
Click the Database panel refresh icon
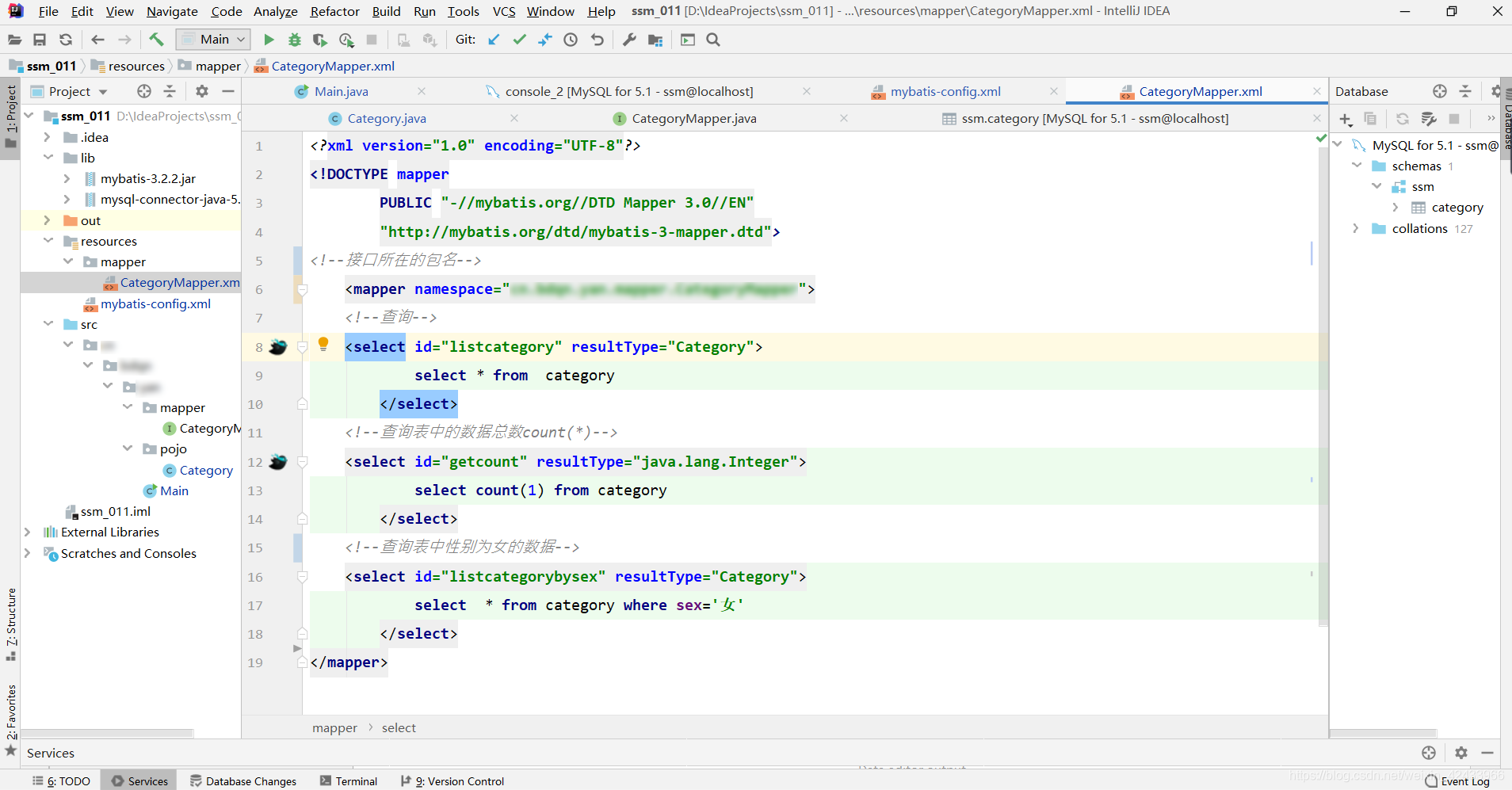pyautogui.click(x=1402, y=119)
